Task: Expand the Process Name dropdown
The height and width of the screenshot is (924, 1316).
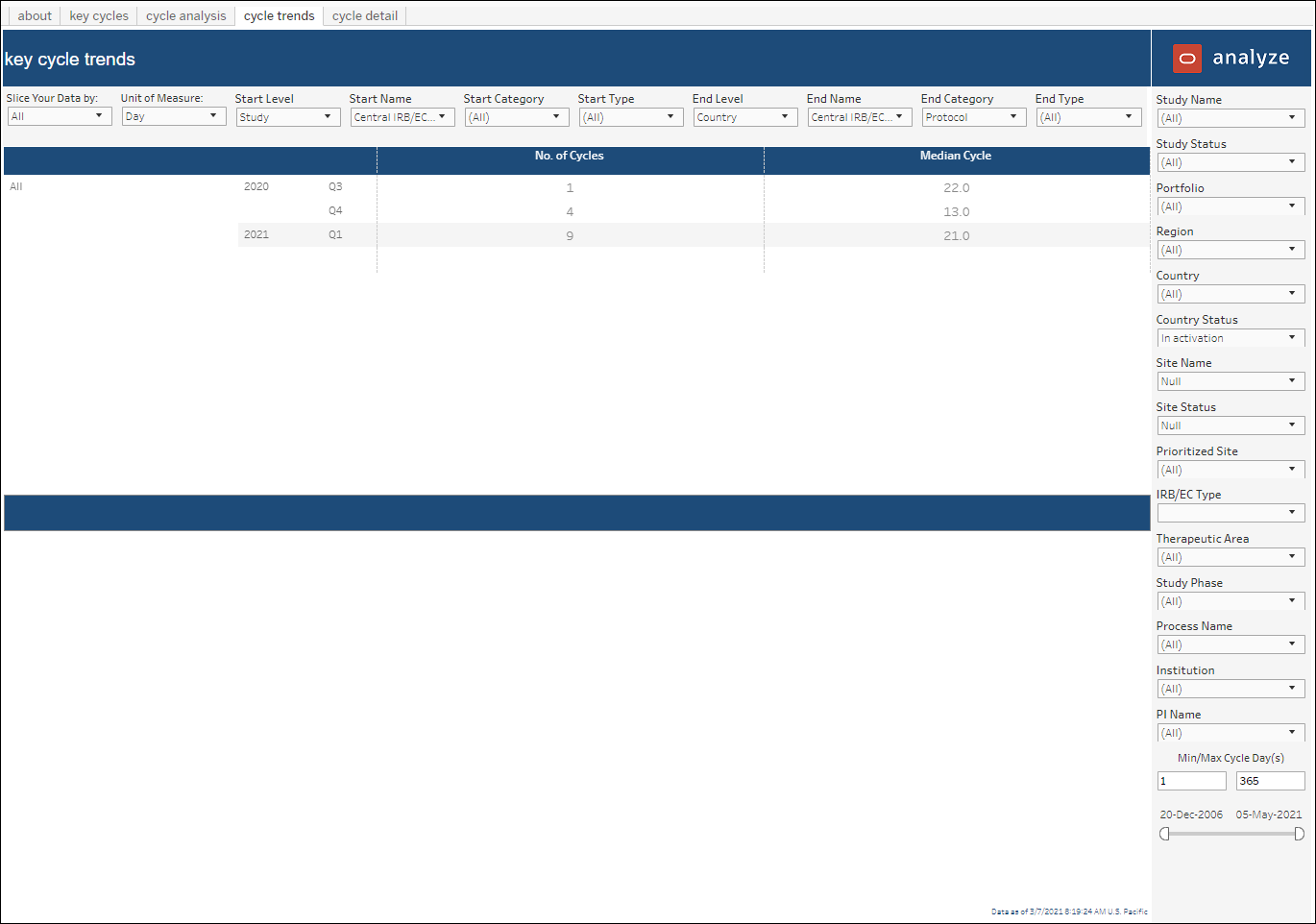Action: pos(1231,644)
